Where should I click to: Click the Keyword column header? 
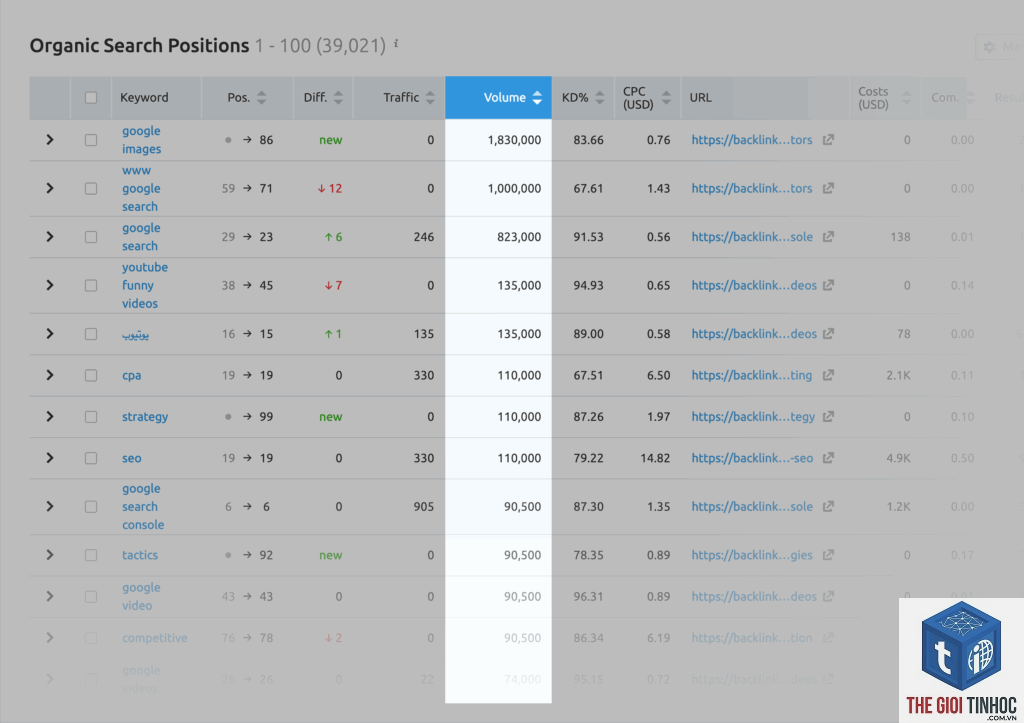click(x=144, y=97)
